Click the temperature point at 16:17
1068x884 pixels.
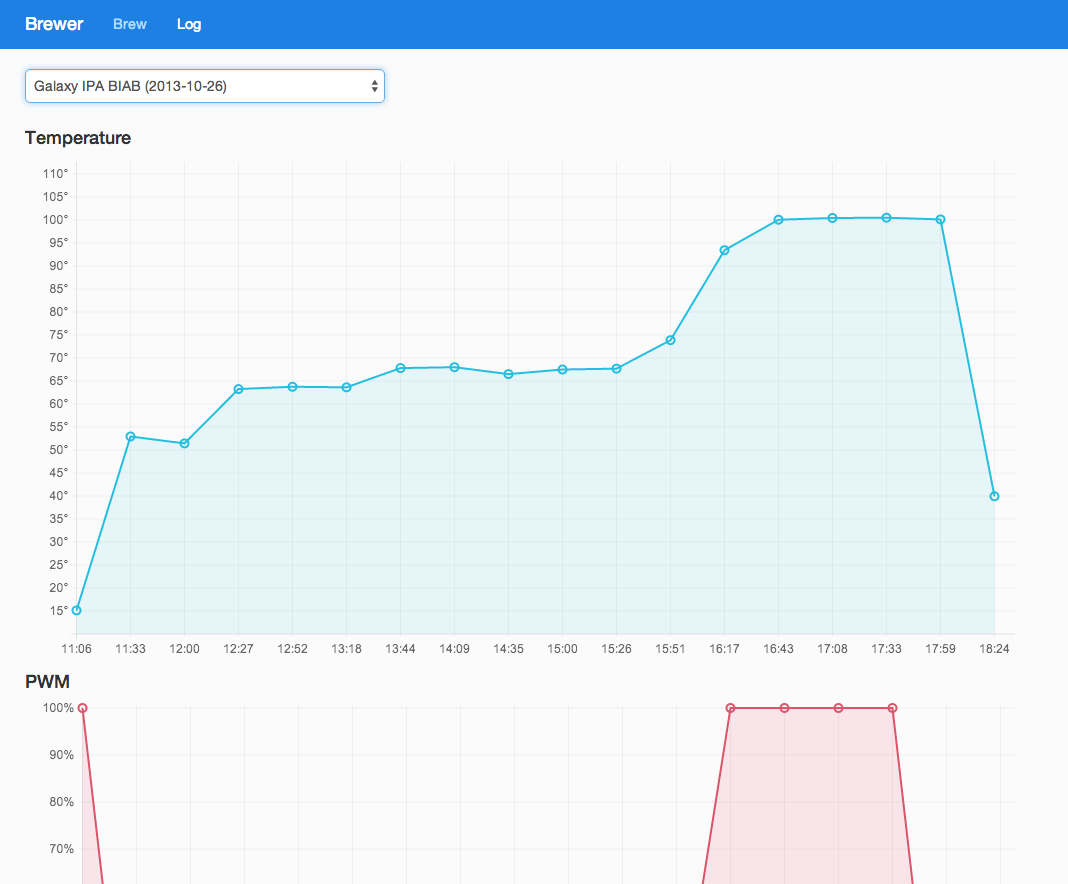click(724, 251)
